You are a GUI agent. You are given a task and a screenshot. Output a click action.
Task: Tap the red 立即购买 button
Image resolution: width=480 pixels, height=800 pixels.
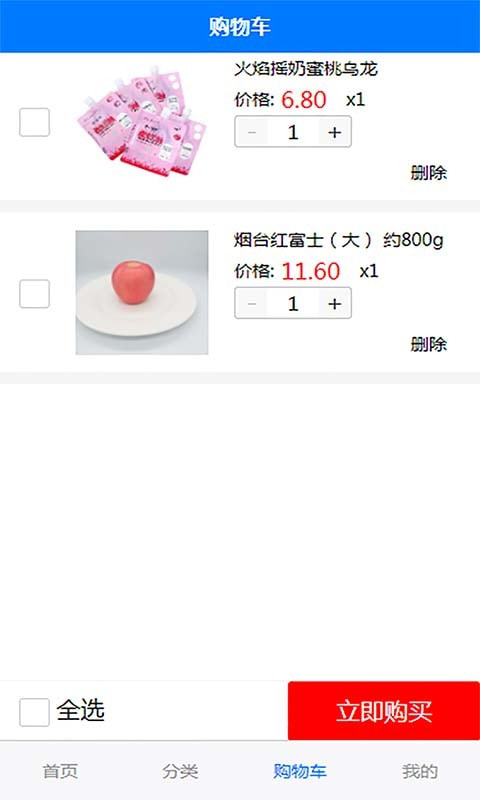[x=384, y=711]
